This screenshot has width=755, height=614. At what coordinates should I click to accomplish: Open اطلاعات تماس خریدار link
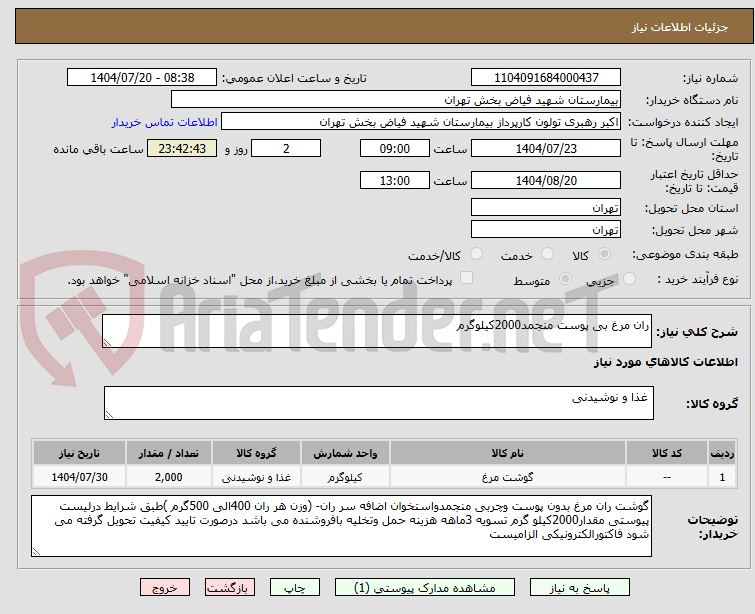(165, 122)
